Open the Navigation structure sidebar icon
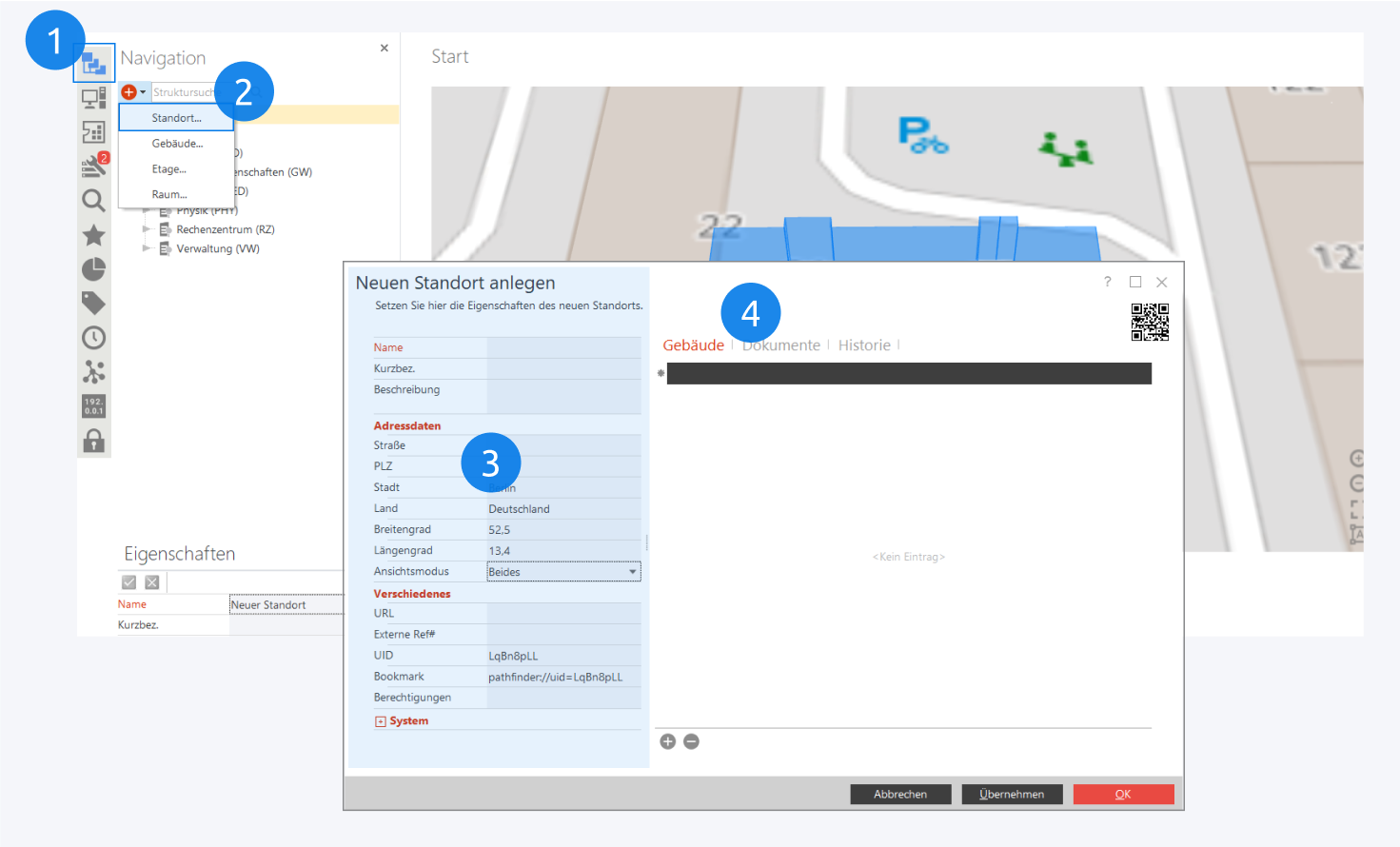 [94, 64]
